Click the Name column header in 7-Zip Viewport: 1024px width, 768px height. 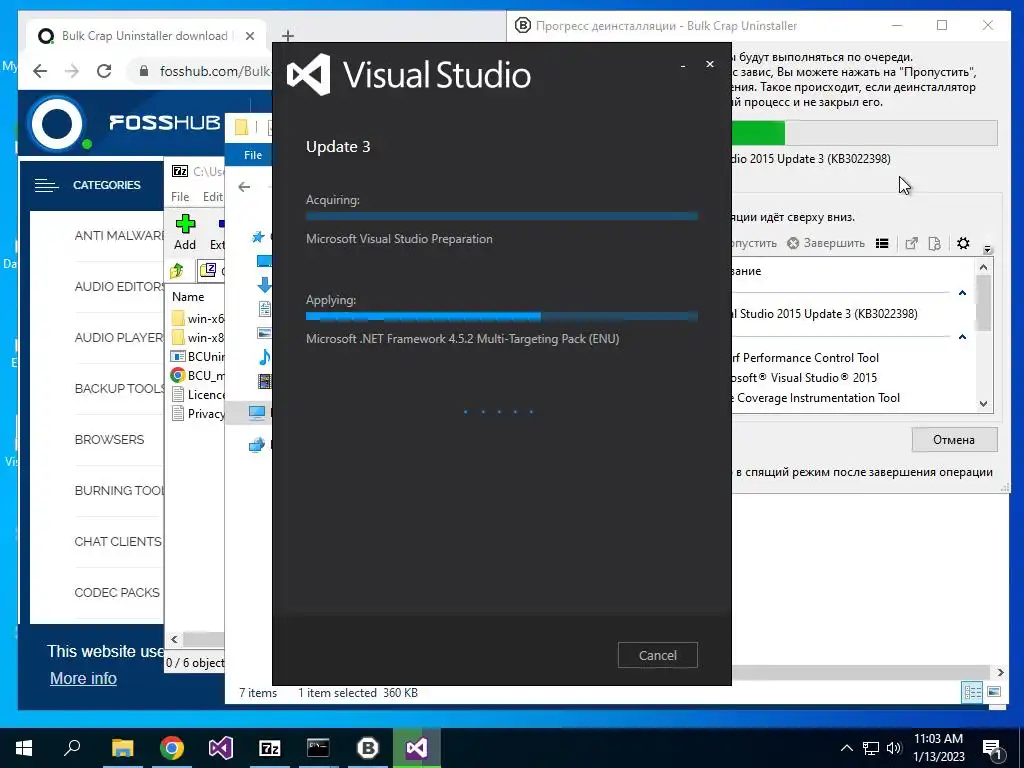[x=188, y=296]
